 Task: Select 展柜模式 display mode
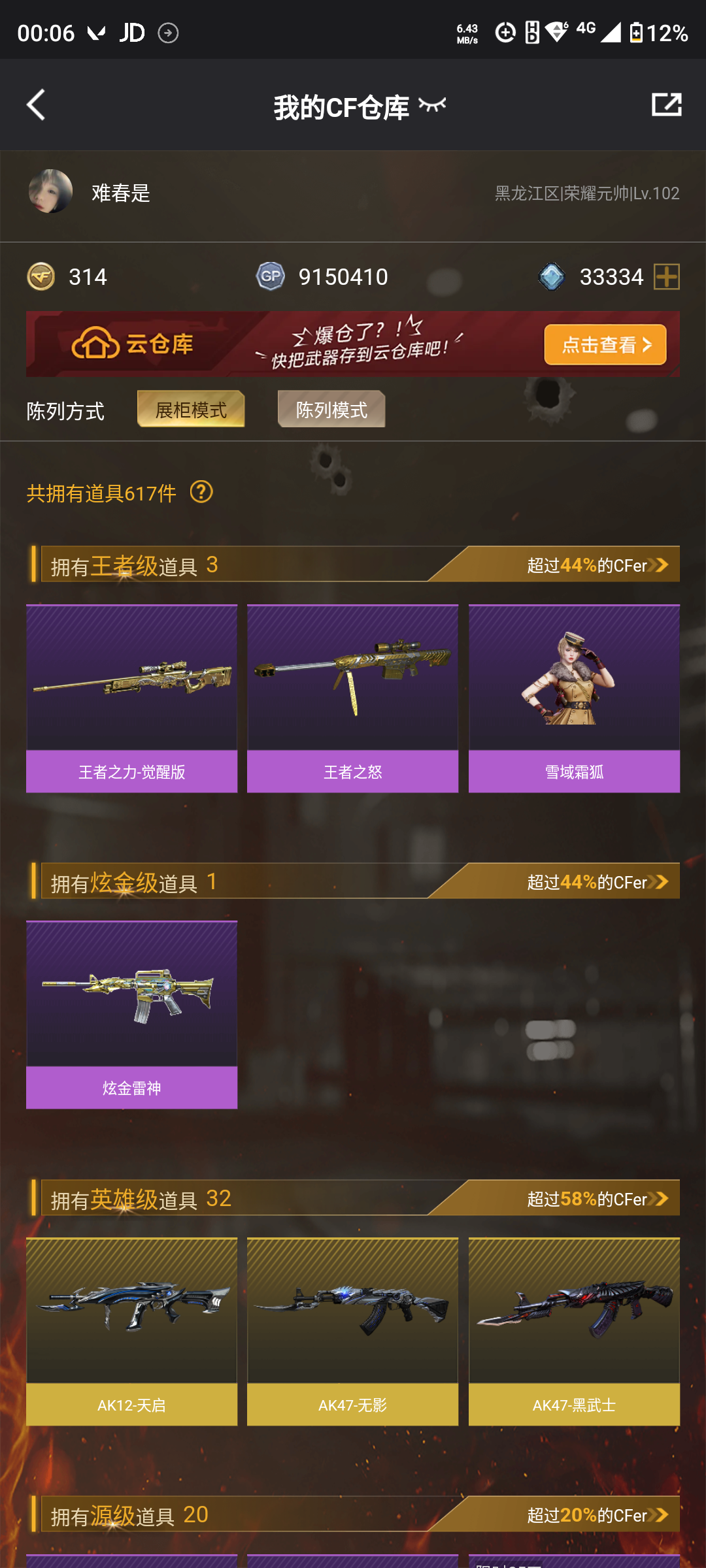[x=191, y=409]
